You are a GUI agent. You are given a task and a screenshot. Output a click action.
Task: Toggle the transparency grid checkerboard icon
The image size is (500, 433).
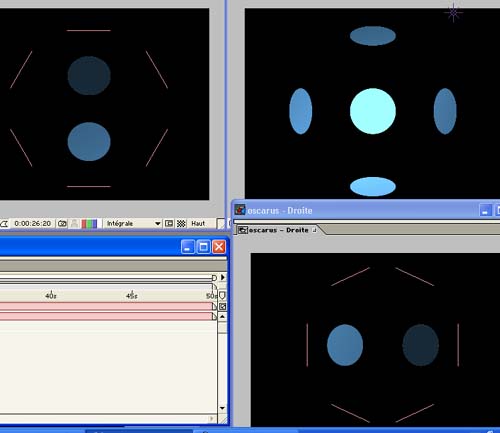181,223
